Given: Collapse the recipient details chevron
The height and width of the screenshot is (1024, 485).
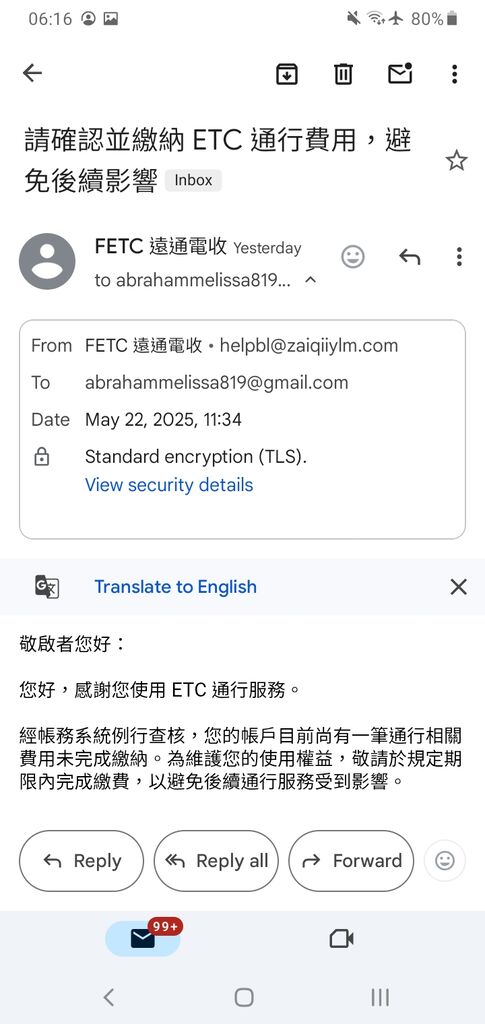Looking at the screenshot, I should click(311, 280).
